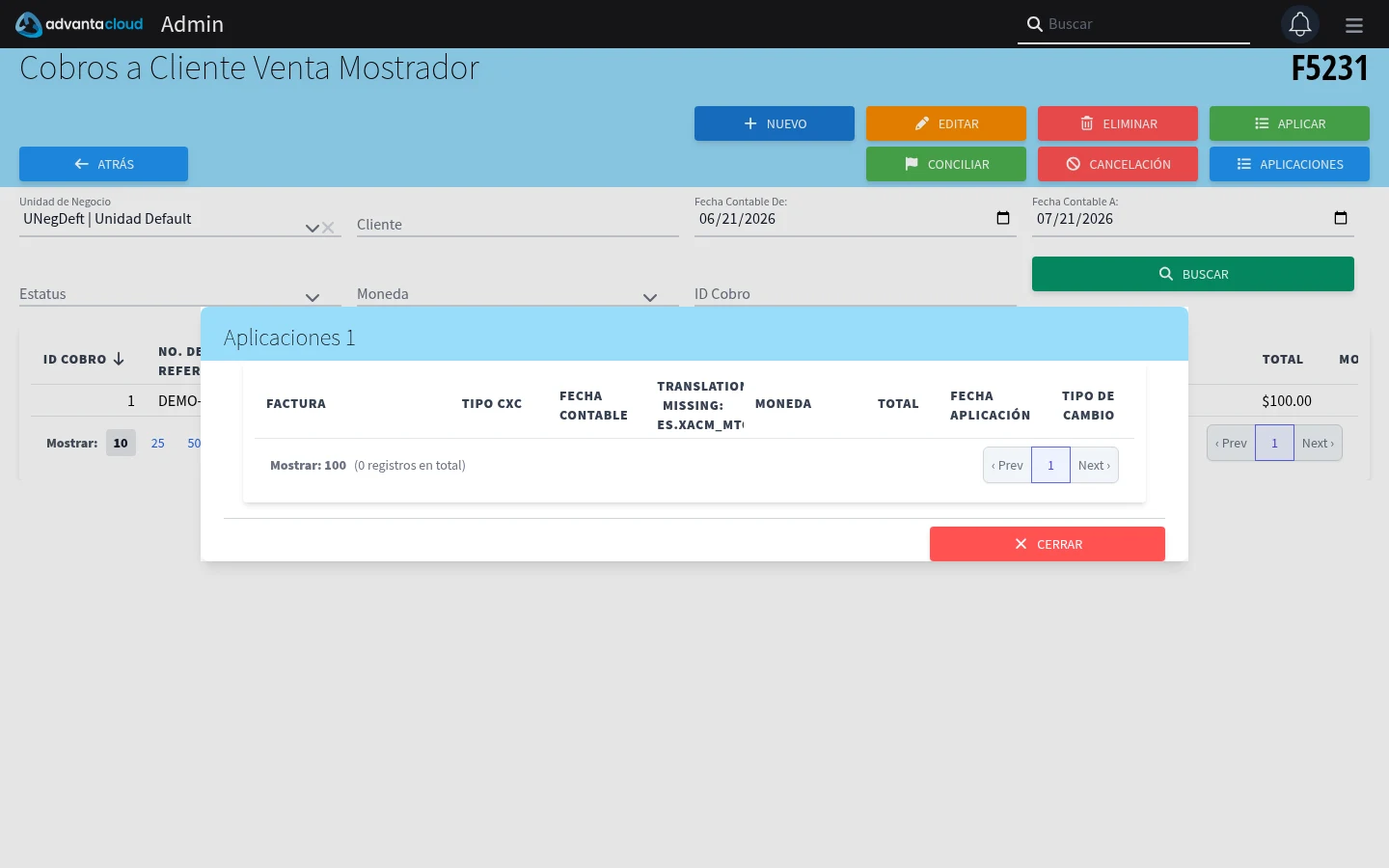Click the Fecha Contable A date value
This screenshot has width=1389, height=868.
(x=1075, y=219)
